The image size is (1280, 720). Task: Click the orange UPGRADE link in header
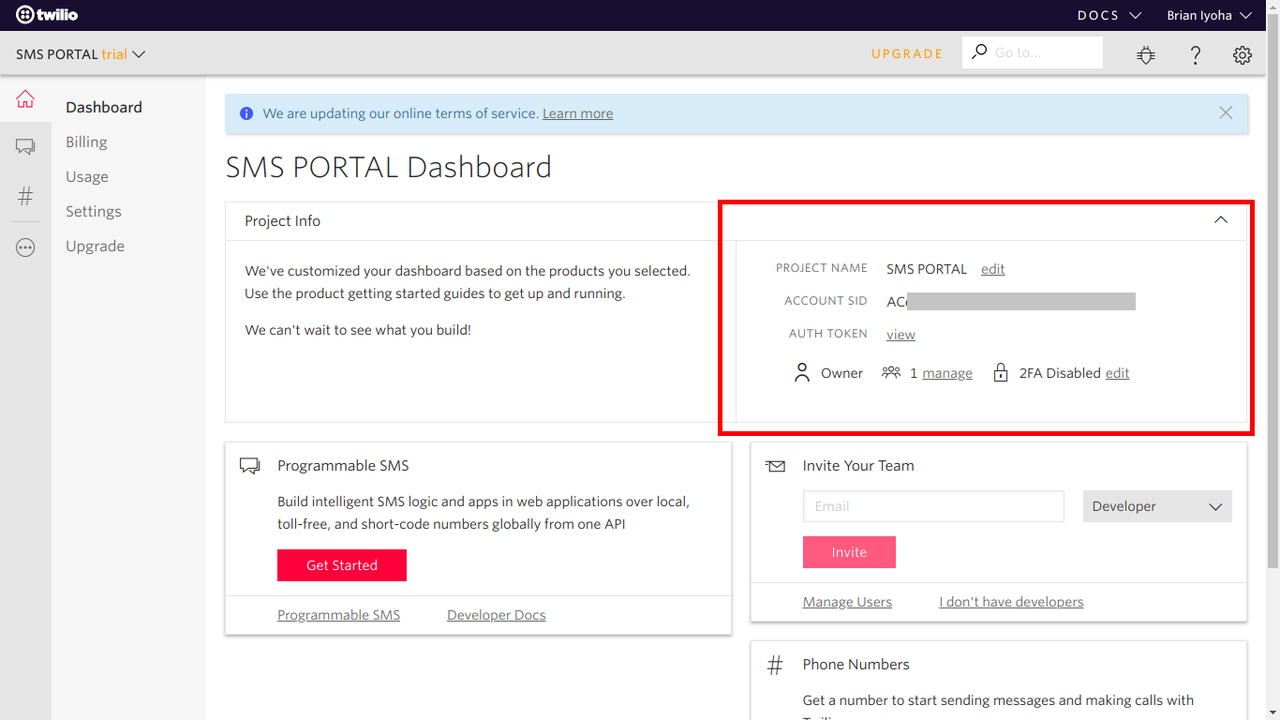coord(907,54)
